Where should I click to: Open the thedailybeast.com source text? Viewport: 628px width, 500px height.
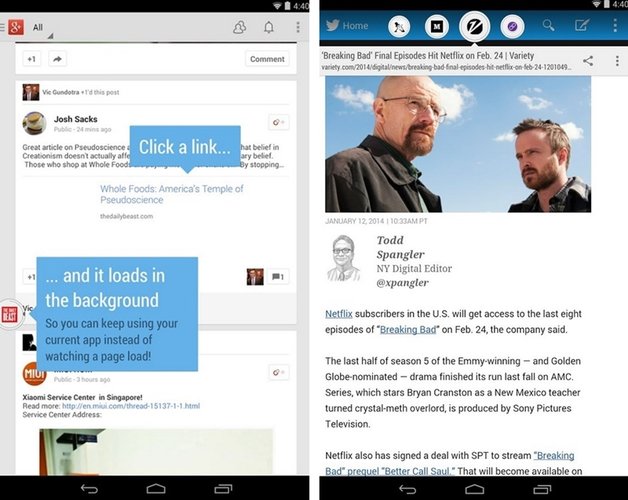coord(127,216)
